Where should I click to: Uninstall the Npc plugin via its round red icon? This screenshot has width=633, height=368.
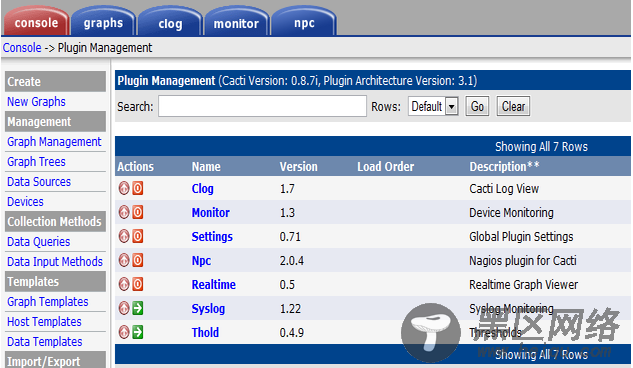tap(124, 260)
